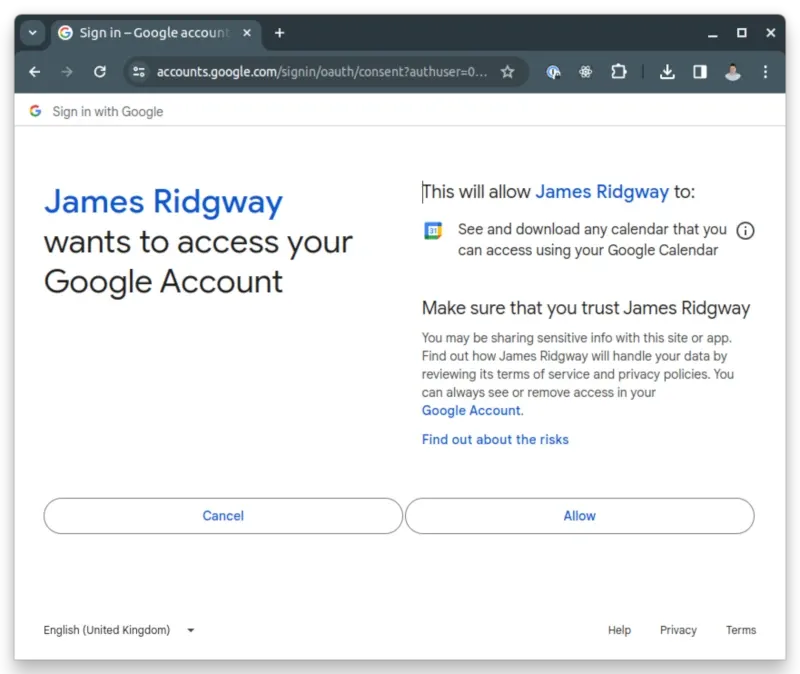Screen dimensions: 800x674
Task: Open the Help link in footer
Action: pos(619,630)
